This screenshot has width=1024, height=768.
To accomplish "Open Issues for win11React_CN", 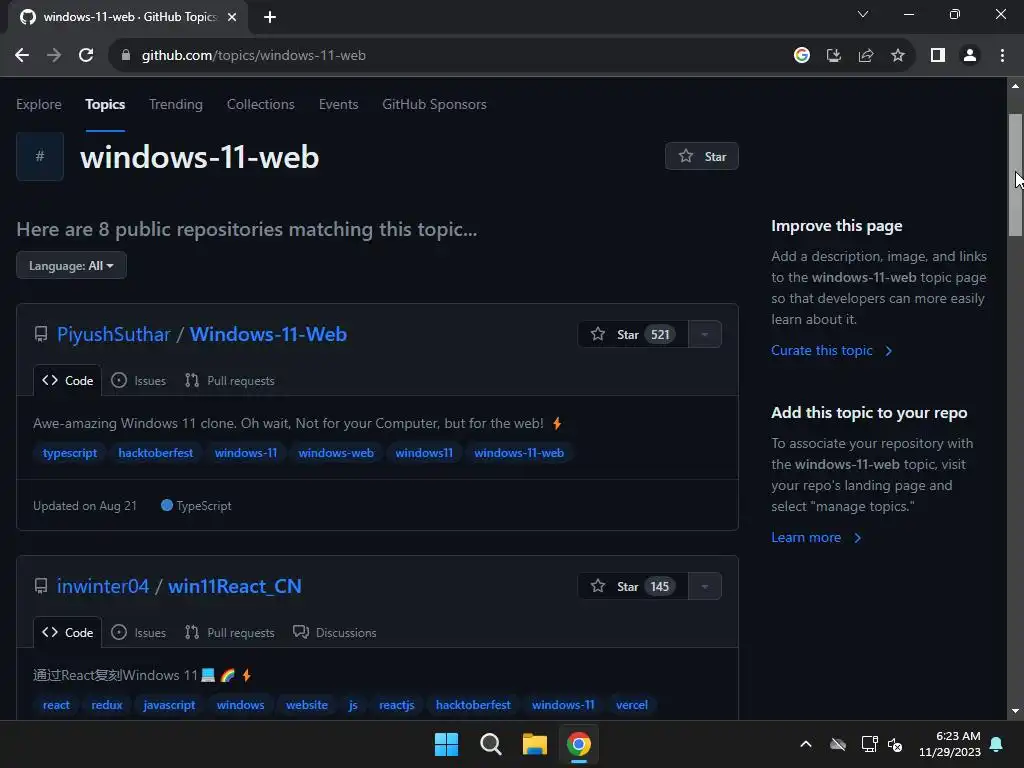I will click(x=138, y=632).
